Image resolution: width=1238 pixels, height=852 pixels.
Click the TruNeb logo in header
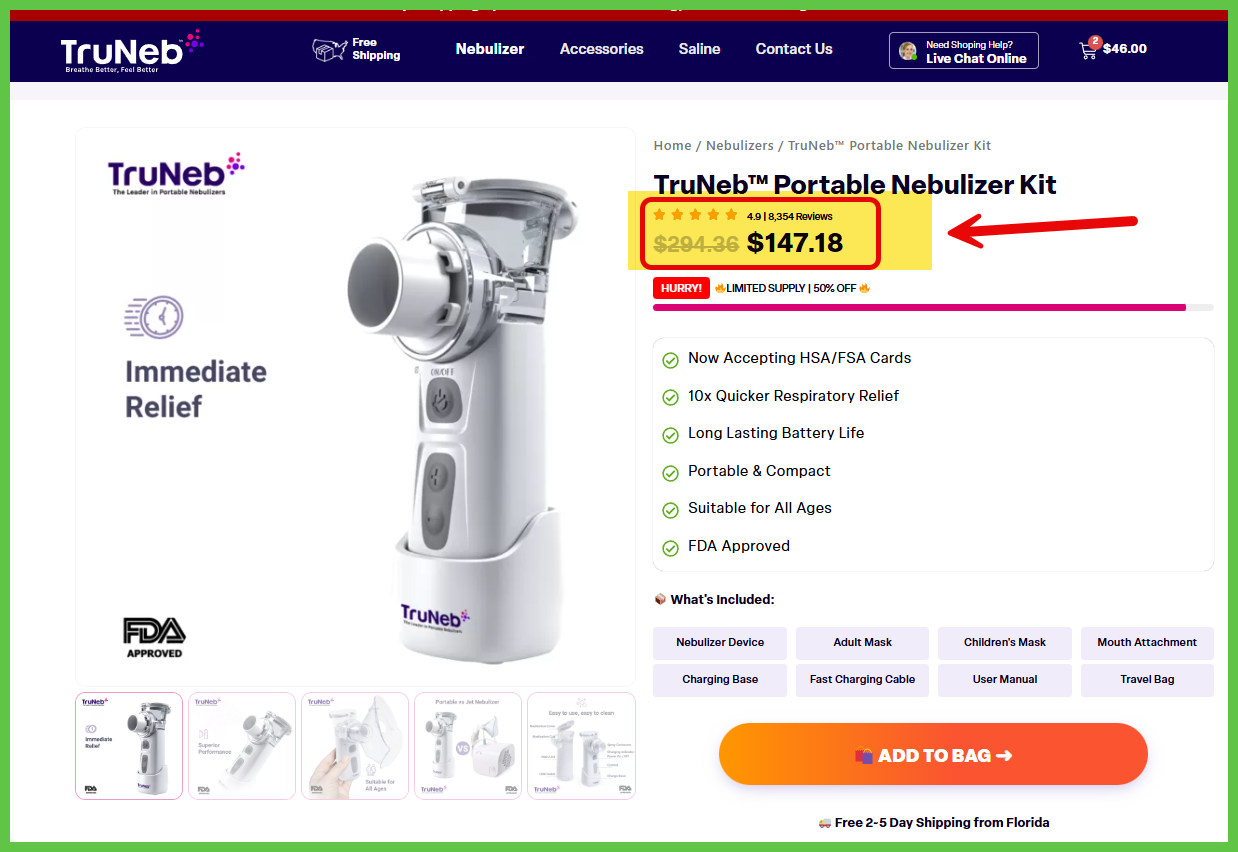(131, 51)
